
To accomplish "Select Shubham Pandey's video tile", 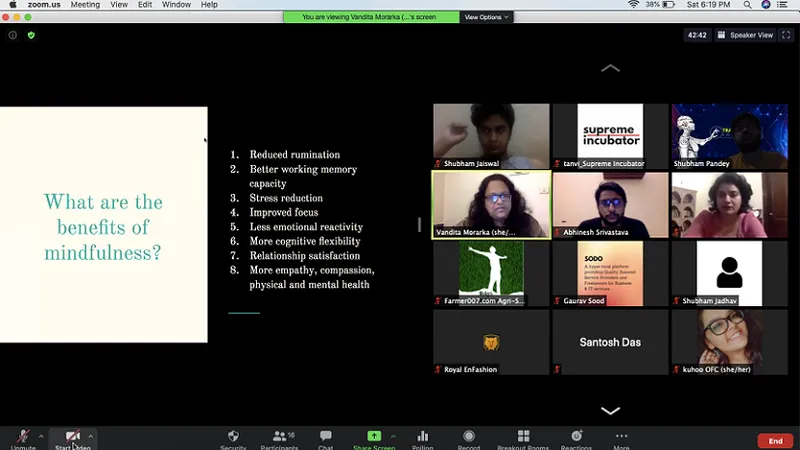I will tap(730, 136).
